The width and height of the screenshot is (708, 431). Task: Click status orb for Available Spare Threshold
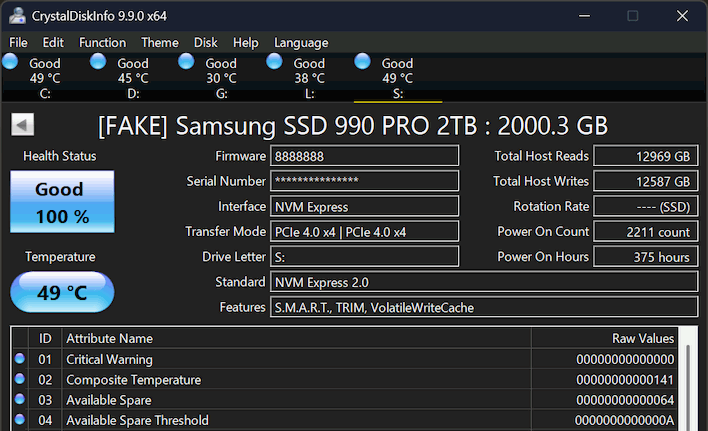point(19,419)
